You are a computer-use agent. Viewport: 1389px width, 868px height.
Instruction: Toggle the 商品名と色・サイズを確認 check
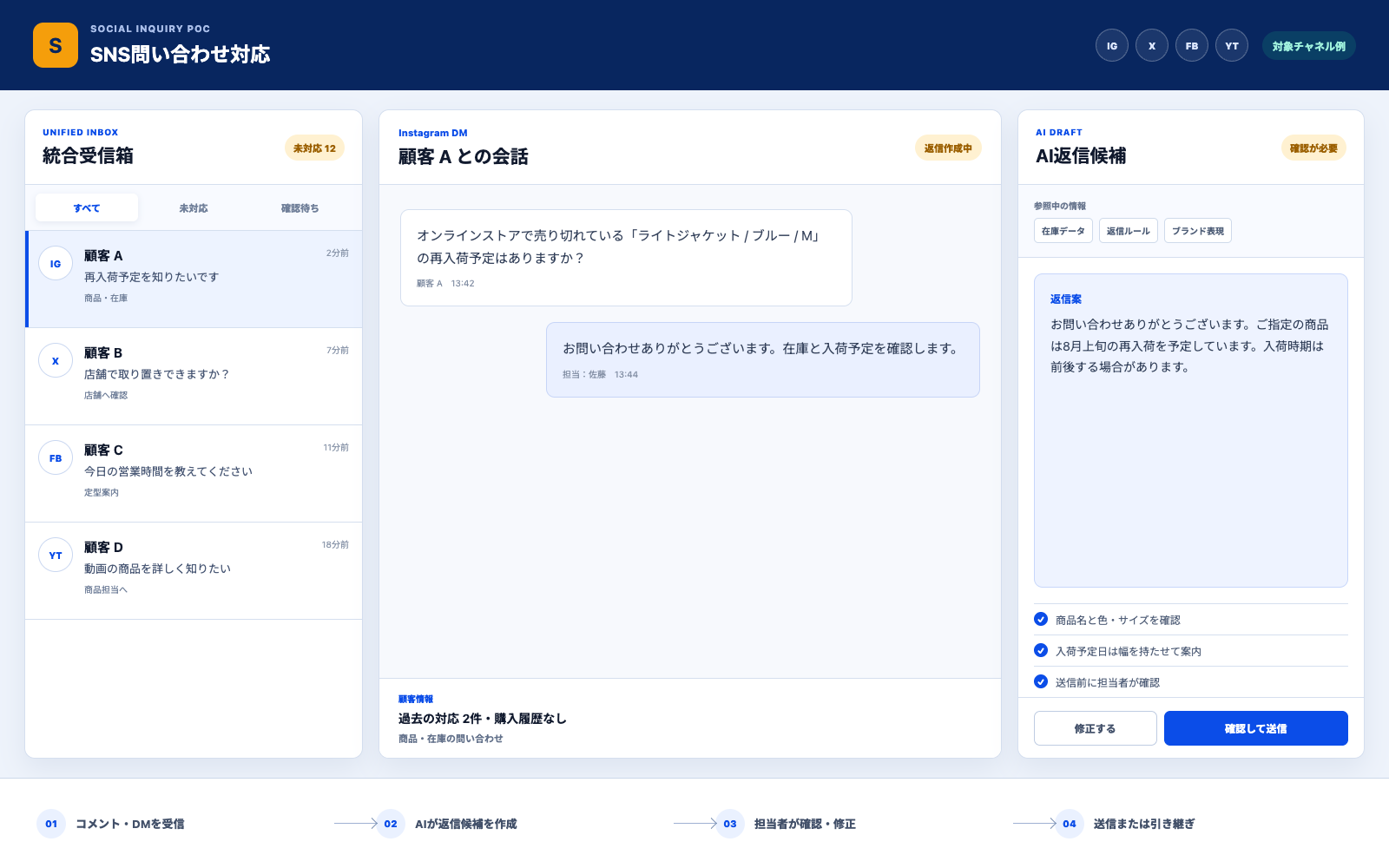coord(1041,619)
